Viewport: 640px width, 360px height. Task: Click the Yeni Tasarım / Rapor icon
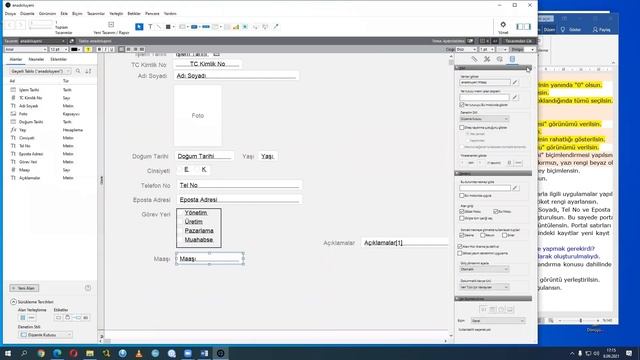(111, 25)
